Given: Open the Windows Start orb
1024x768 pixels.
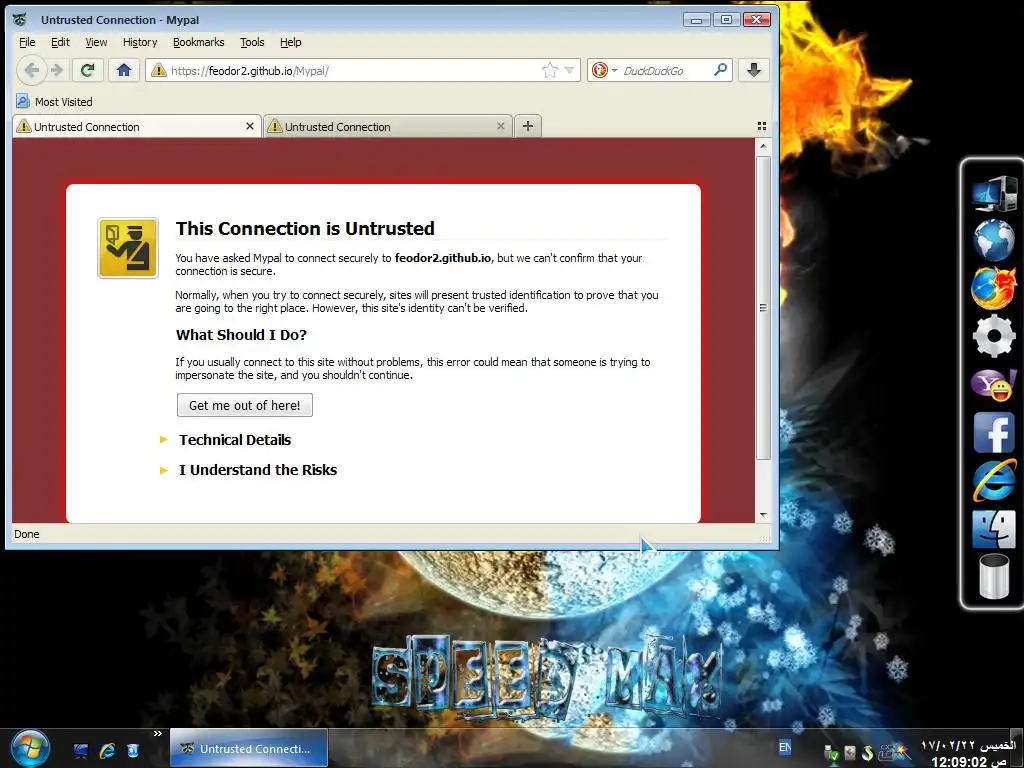Looking at the screenshot, I should tap(30, 748).
